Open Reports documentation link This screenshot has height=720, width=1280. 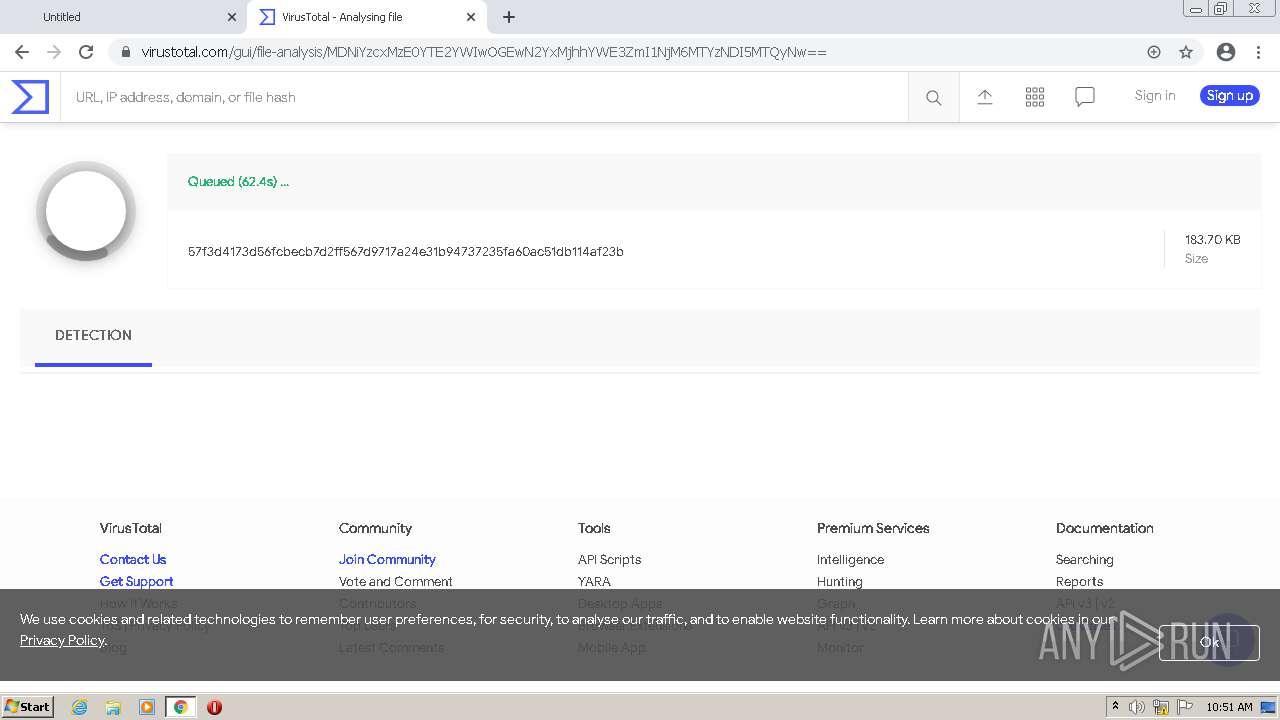point(1079,582)
